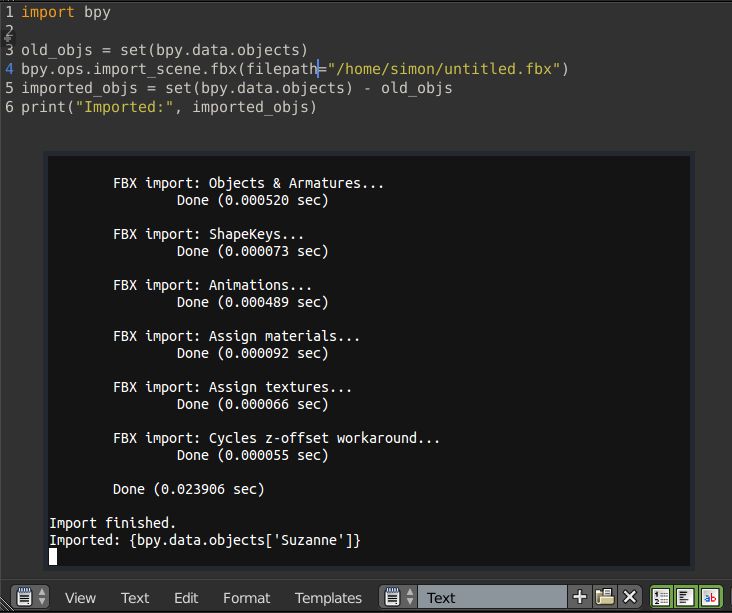Click console text 'Import finished.'
Image resolution: width=732 pixels, height=613 pixels.
pos(113,523)
